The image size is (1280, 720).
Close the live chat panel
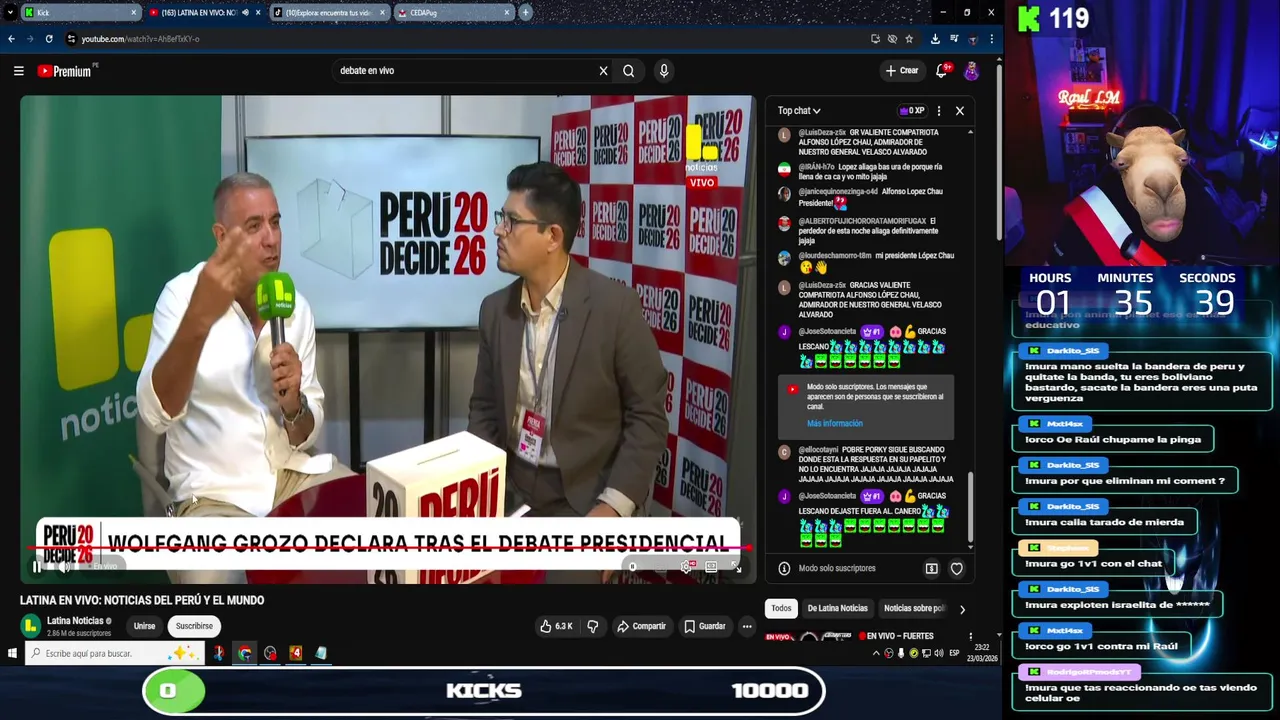[x=959, y=111]
